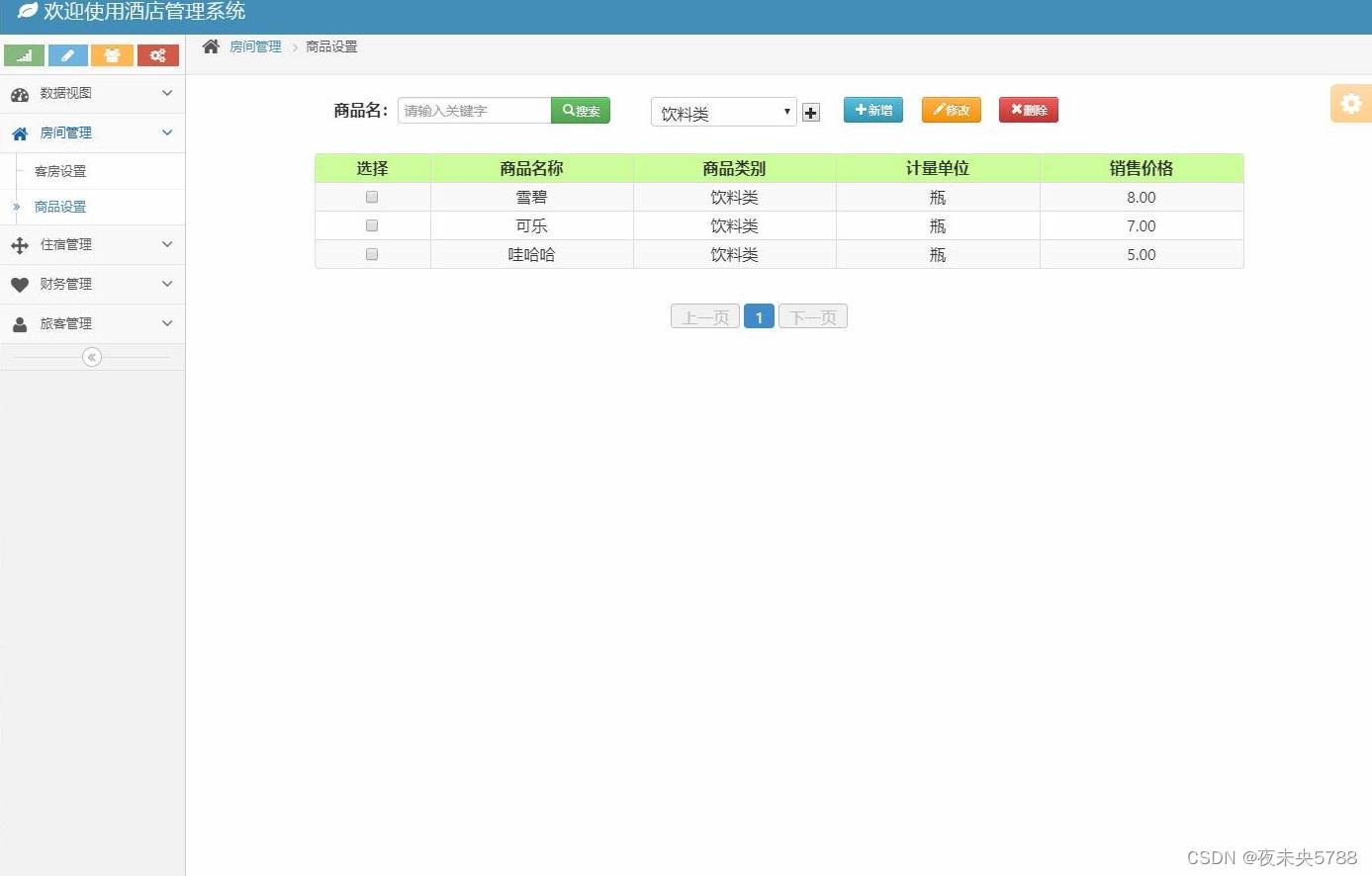Click the home icon in breadcrumb

tap(211, 46)
